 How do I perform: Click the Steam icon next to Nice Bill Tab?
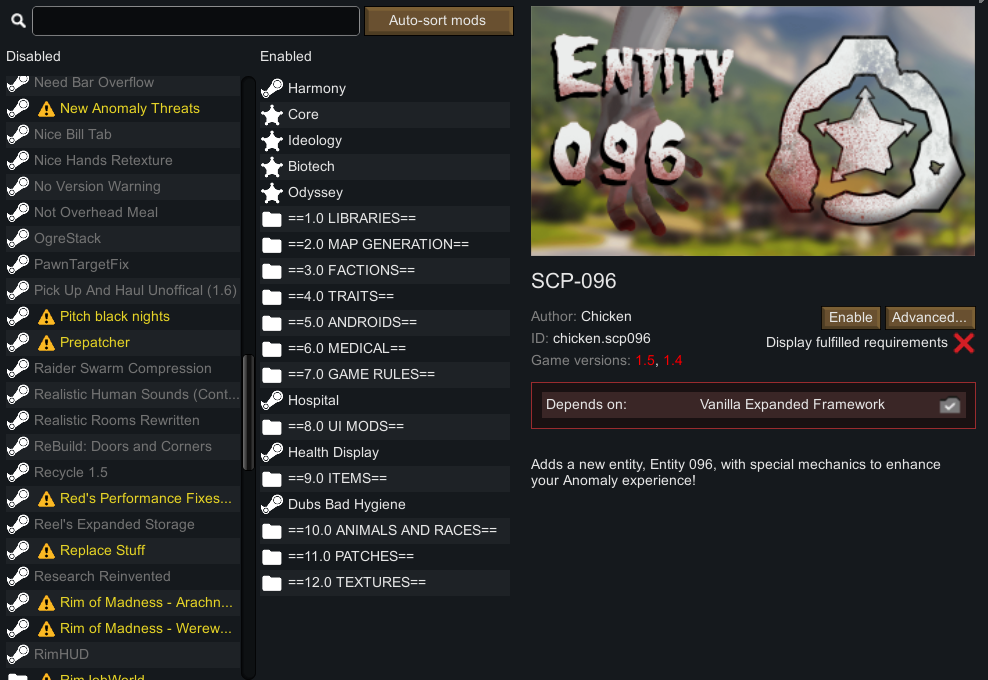(x=18, y=134)
